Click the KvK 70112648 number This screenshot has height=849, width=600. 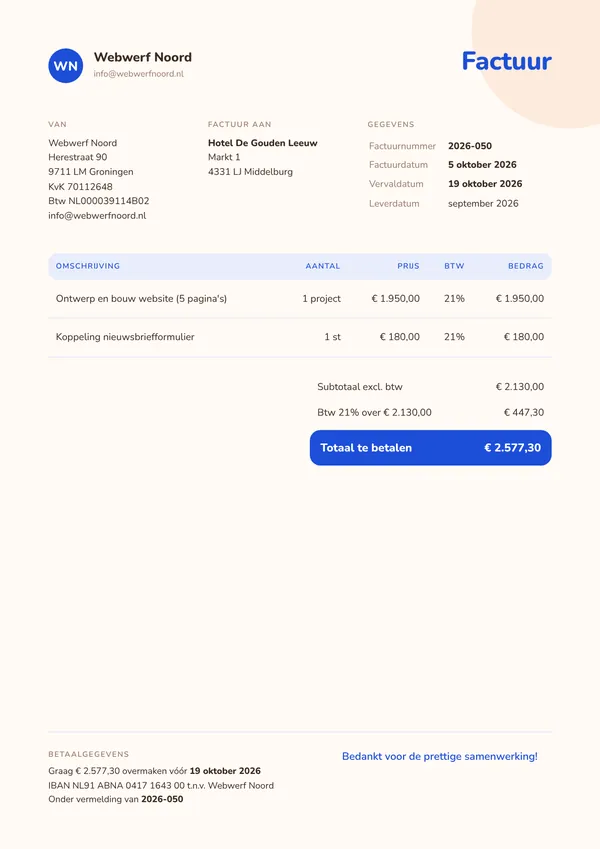point(80,186)
